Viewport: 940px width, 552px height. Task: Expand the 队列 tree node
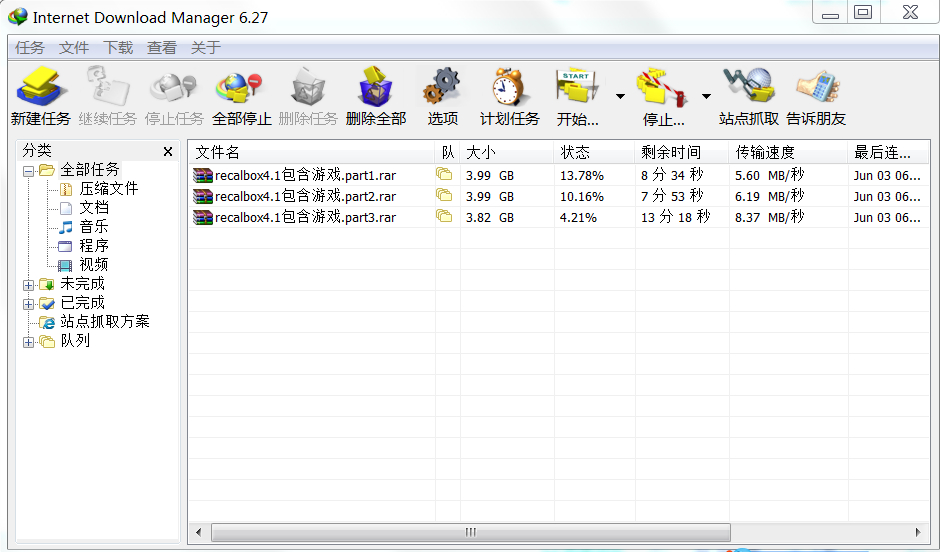28,342
